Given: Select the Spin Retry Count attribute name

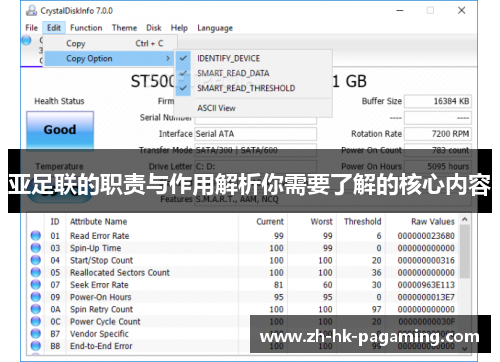Looking at the screenshot, I should click(x=101, y=309).
